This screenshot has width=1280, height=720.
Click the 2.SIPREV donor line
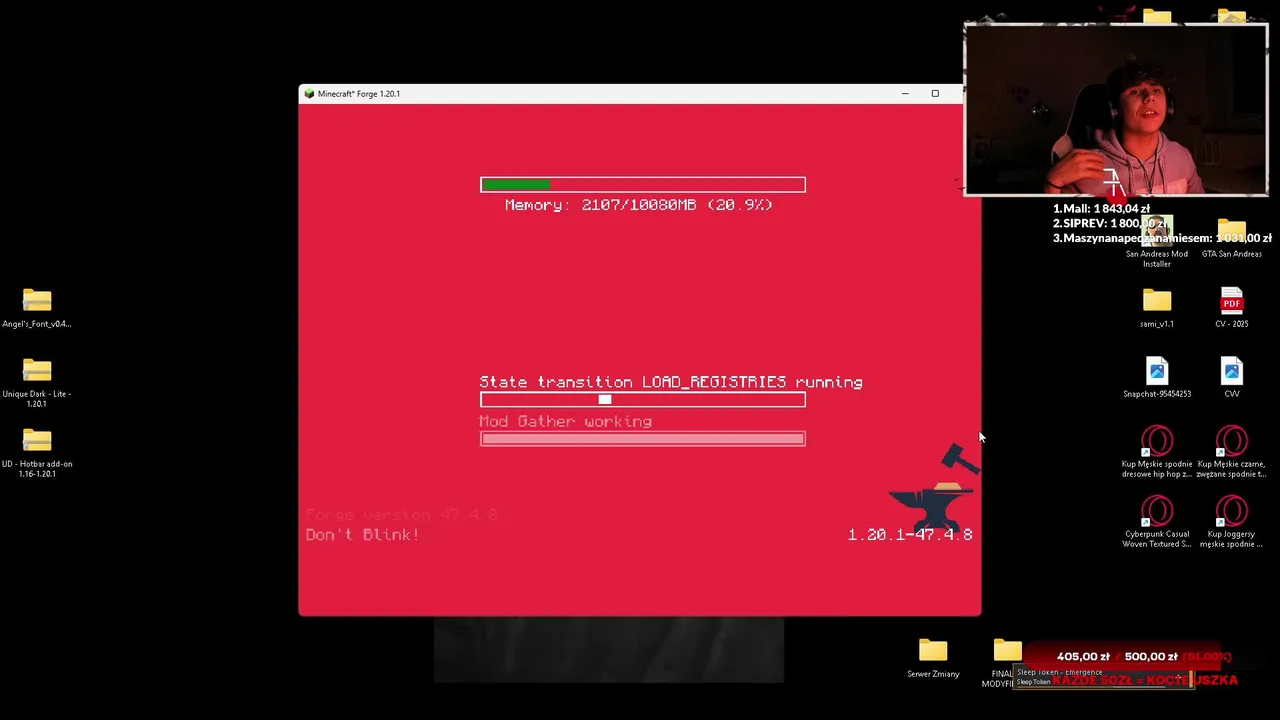click(x=1108, y=224)
